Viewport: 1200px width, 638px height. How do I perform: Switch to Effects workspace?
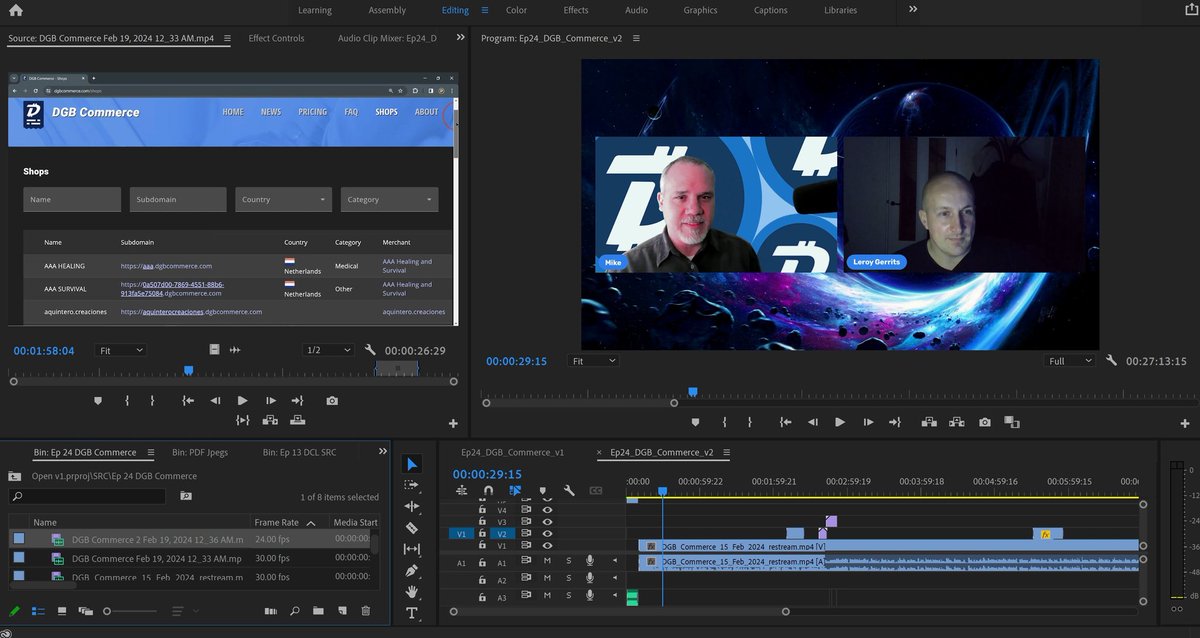[576, 10]
